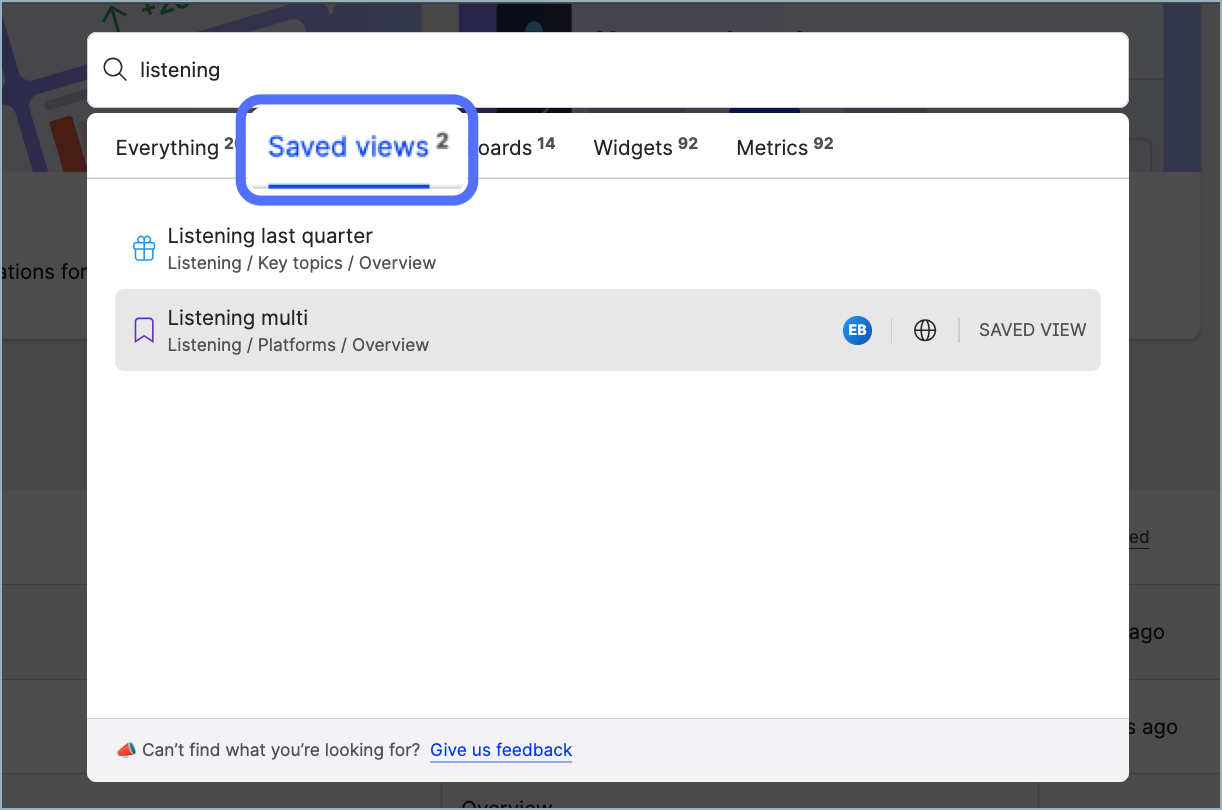Switch to the Boards tab
1222x810 pixels.
coord(512,147)
